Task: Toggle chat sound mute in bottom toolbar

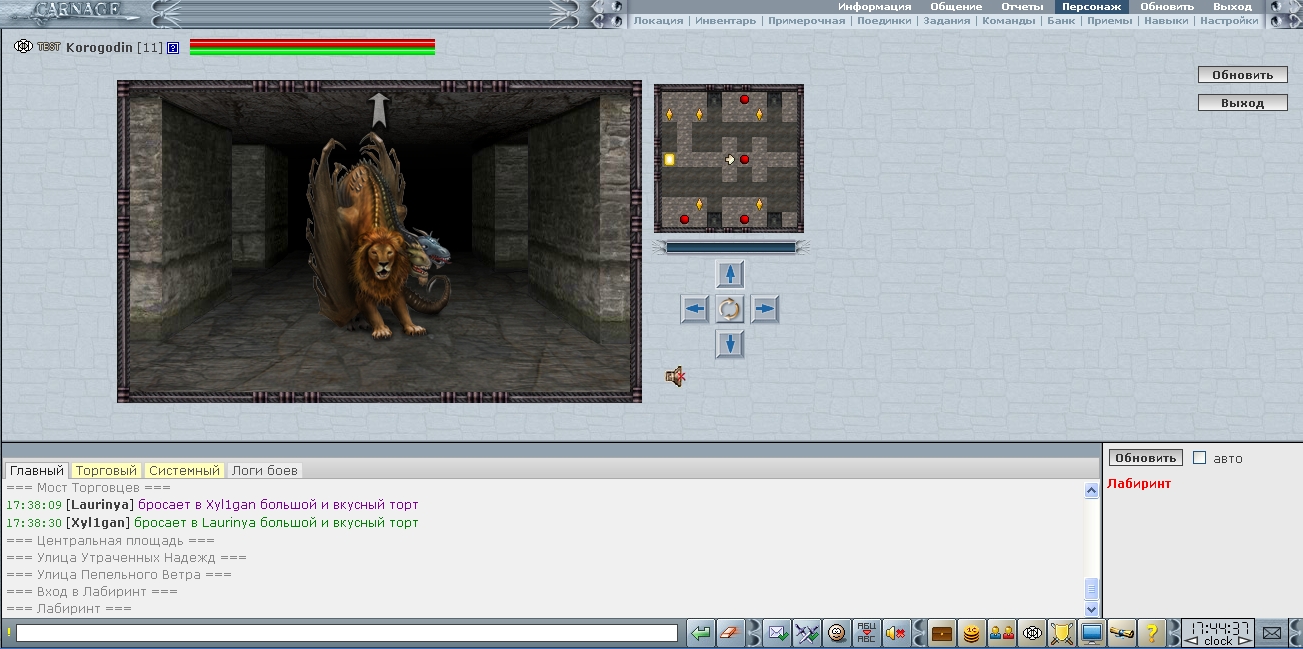Action: coord(895,633)
